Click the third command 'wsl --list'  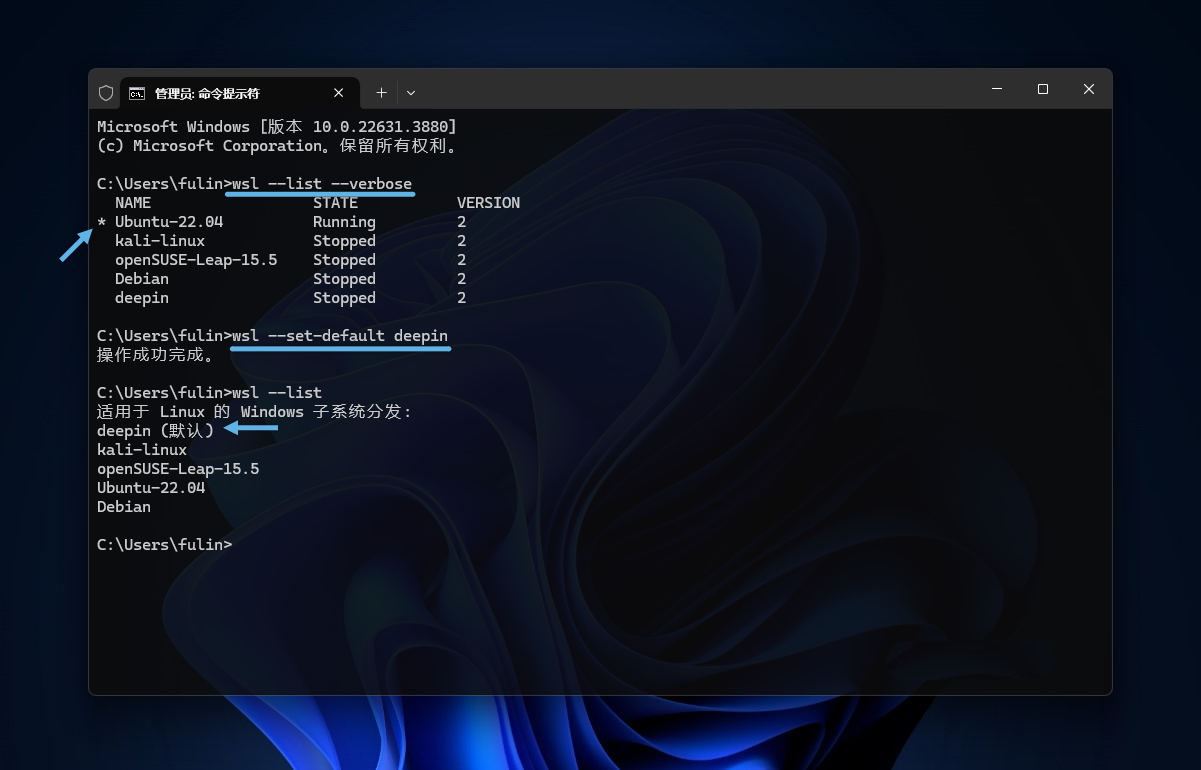click(277, 393)
